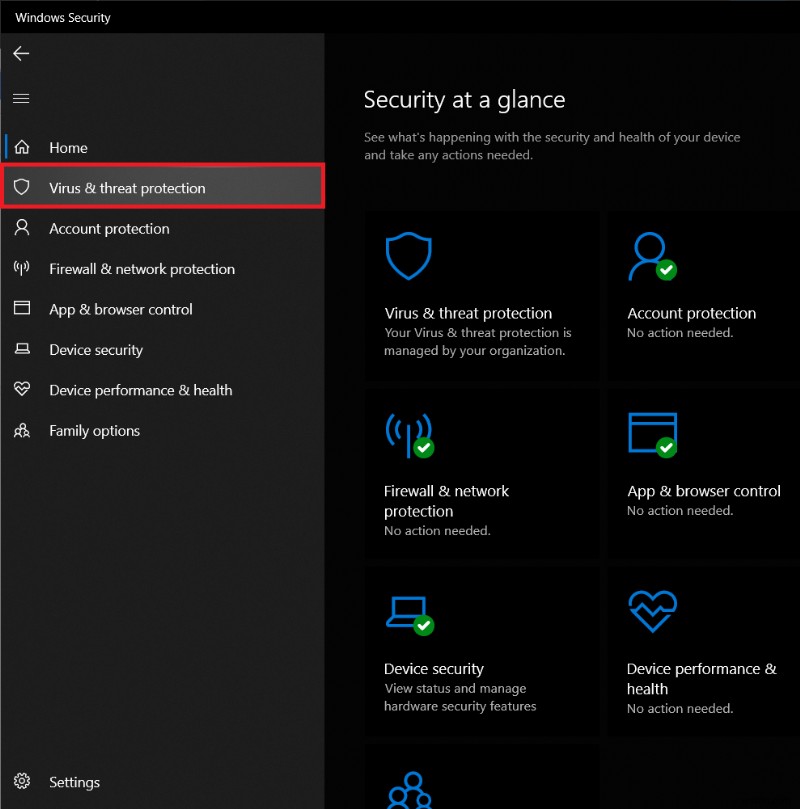Select Device security in the navigation list
Screen dimensions: 800x809
click(97, 349)
